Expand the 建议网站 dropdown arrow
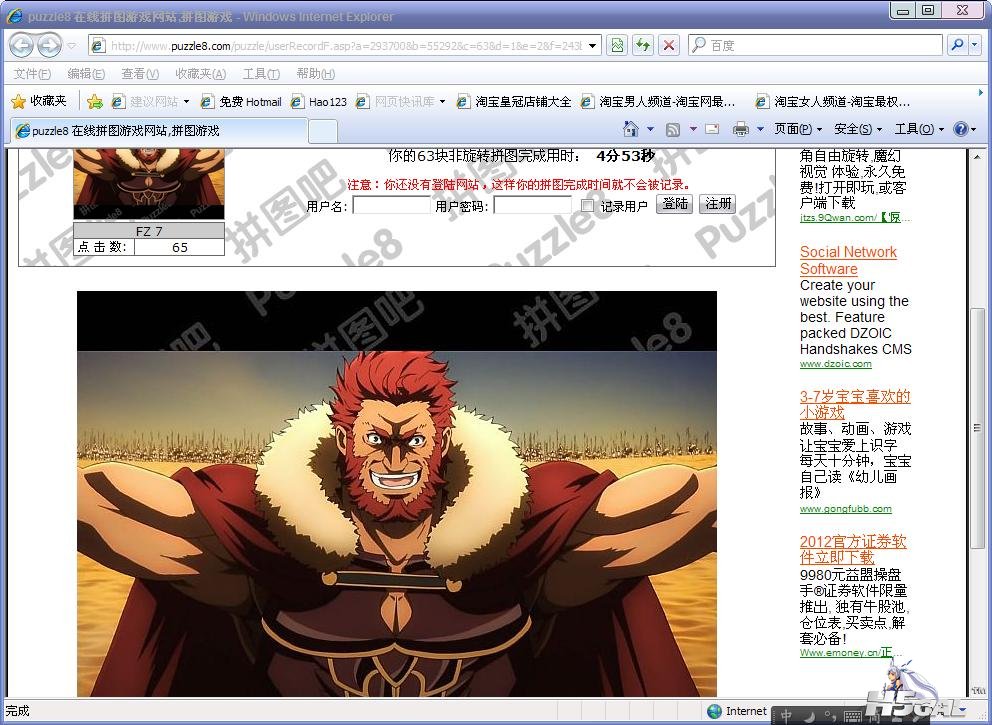This screenshot has height=725, width=992. click(187, 101)
